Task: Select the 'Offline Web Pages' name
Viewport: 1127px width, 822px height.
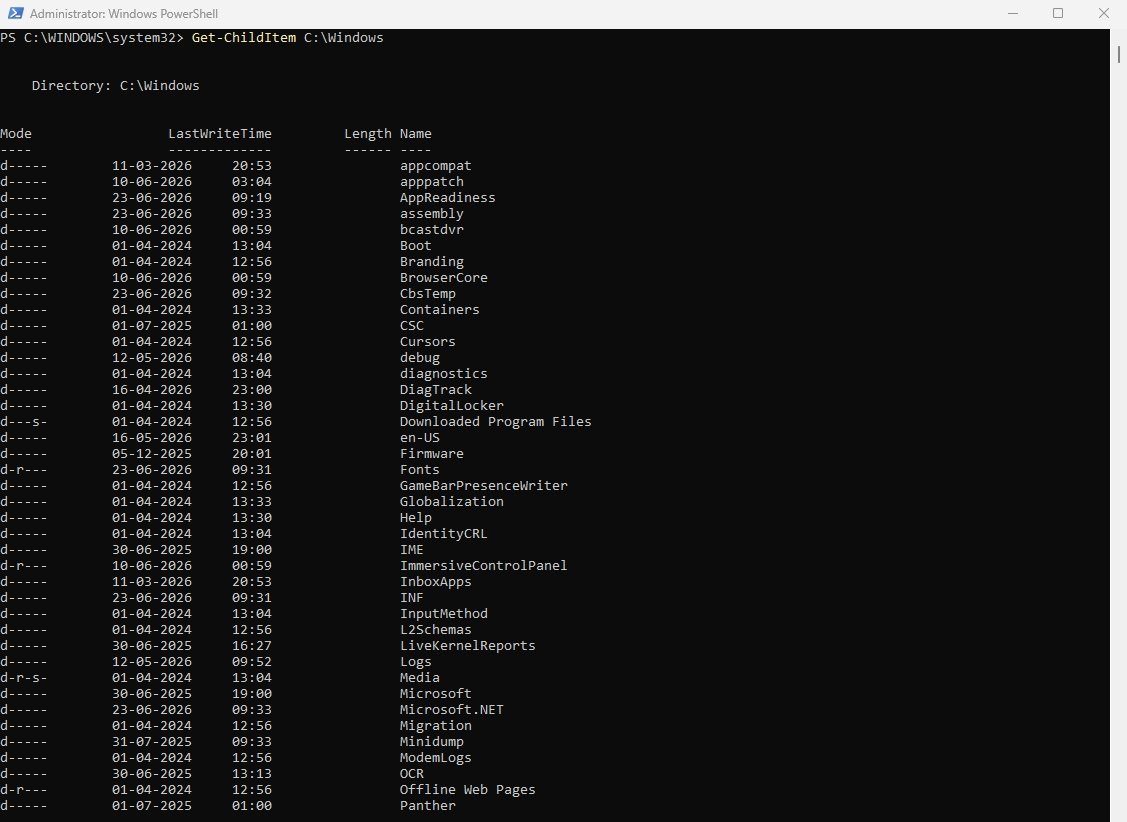Action: (467, 790)
